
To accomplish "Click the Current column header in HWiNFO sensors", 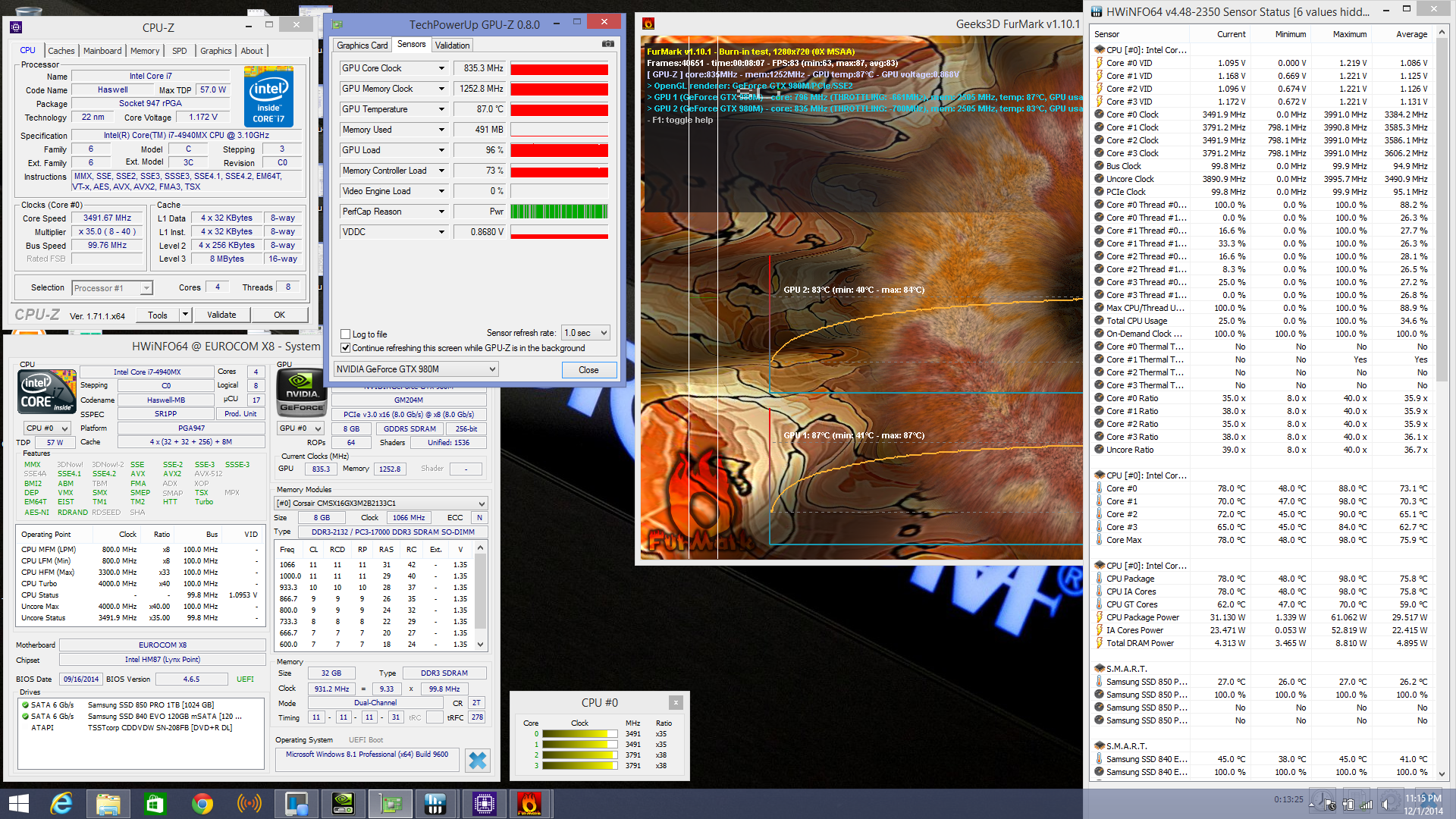I will click(1231, 34).
